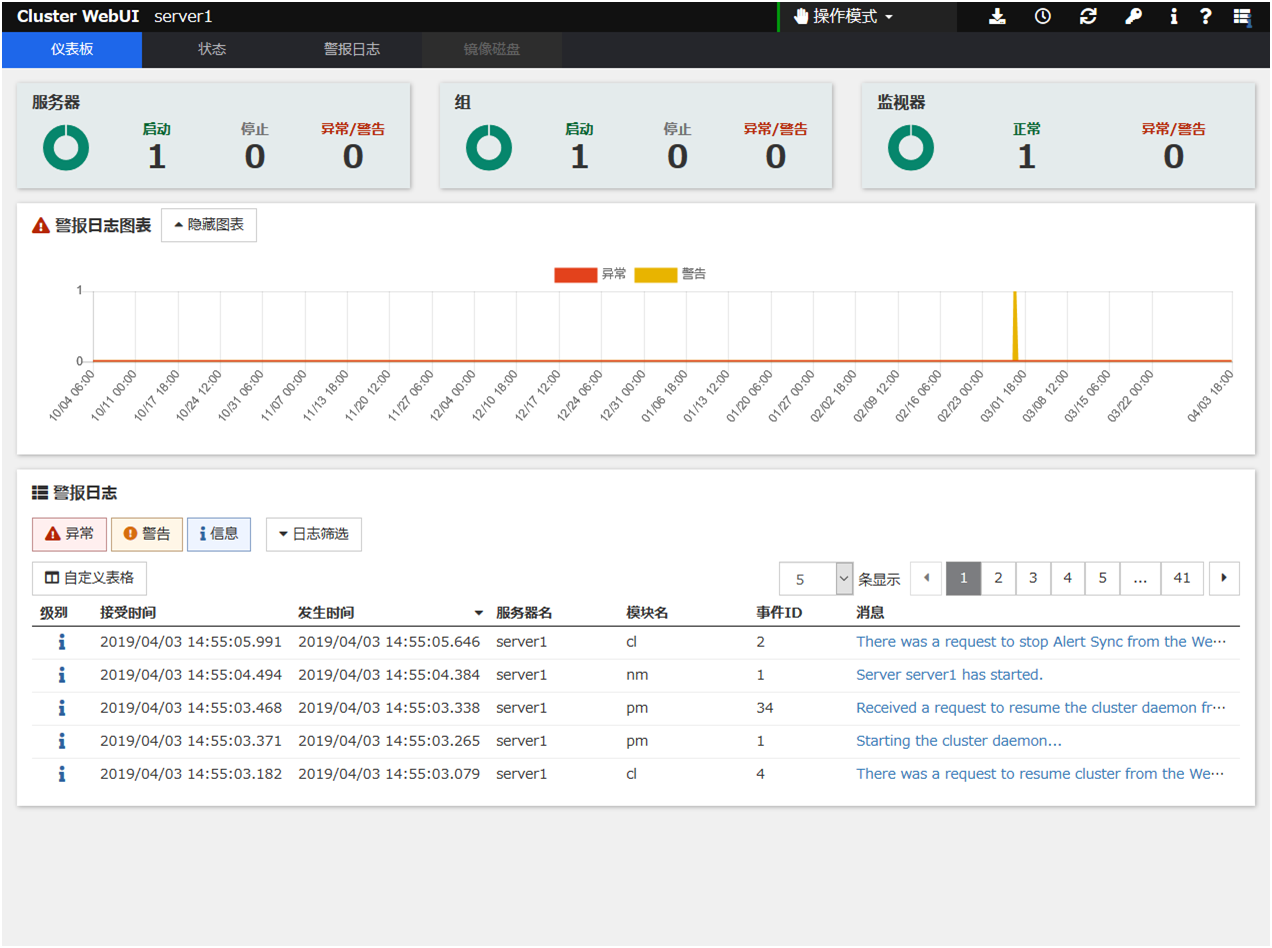Open help via question mark icon

tap(1206, 17)
